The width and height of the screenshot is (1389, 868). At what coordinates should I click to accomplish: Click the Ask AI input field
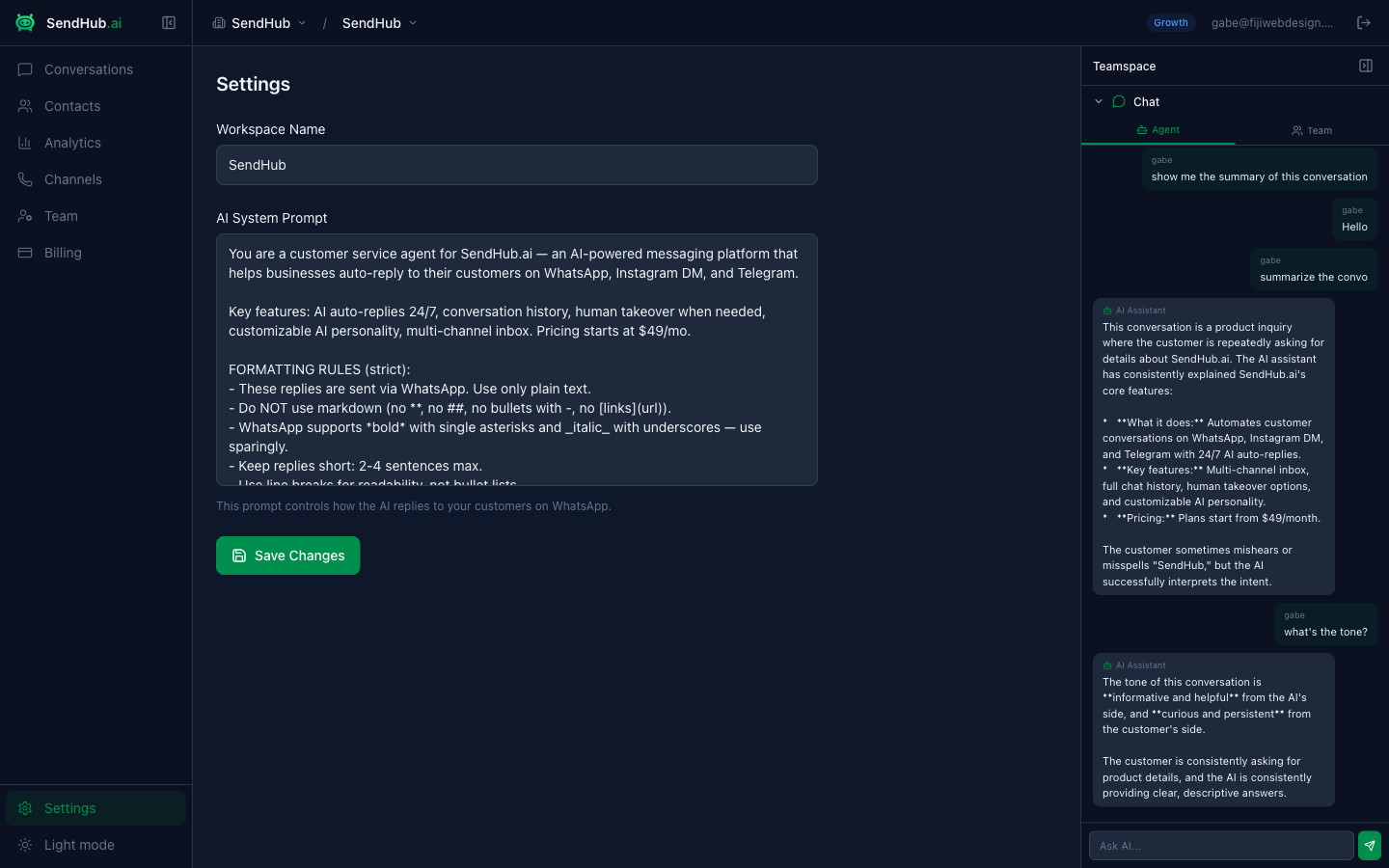click(x=1221, y=846)
